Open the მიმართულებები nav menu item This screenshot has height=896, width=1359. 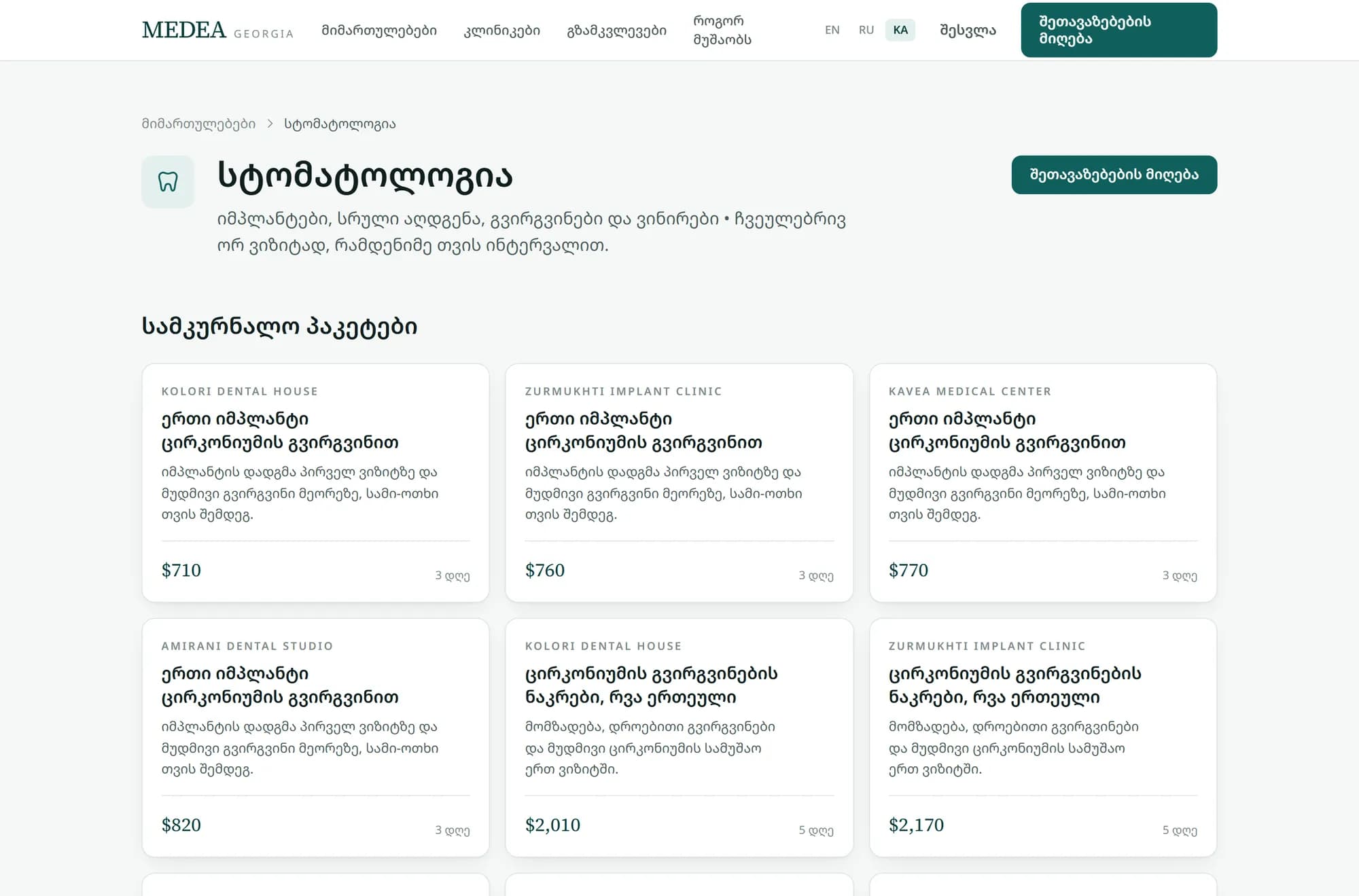click(x=379, y=31)
